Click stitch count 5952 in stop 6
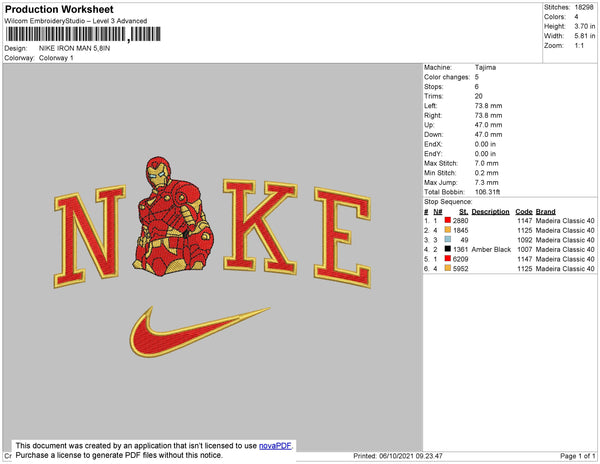Image resolution: width=600 pixels, height=464 pixels. (461, 269)
